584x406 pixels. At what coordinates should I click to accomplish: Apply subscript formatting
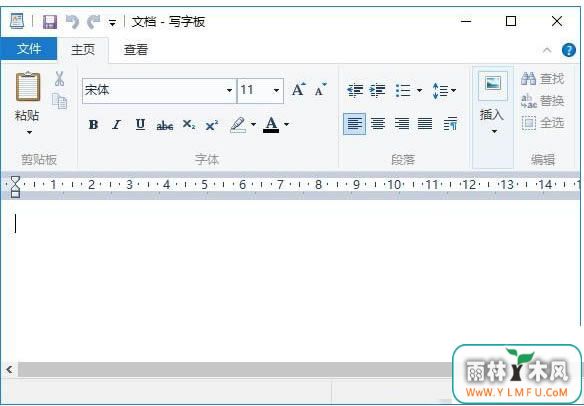pos(188,125)
